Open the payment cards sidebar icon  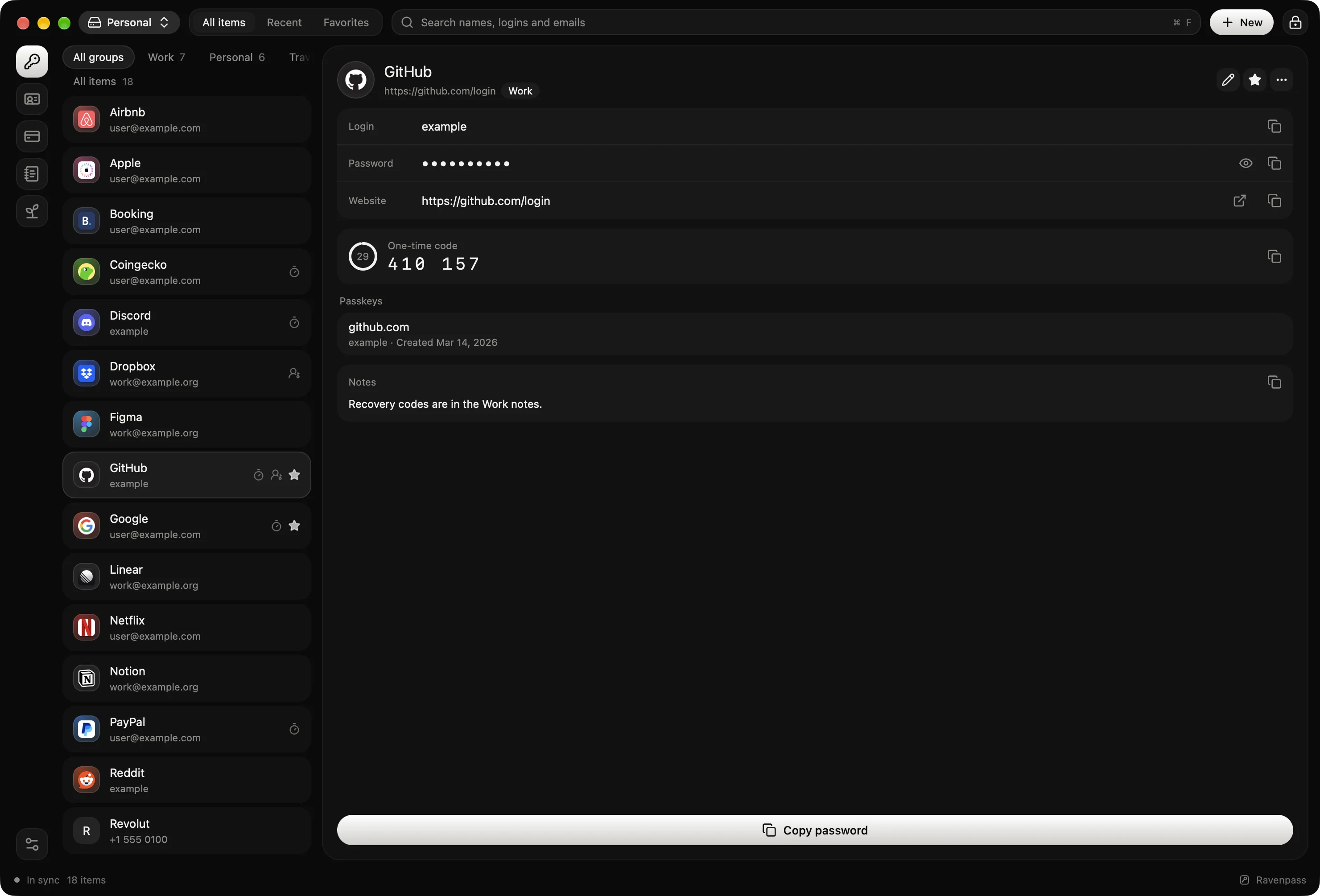[x=32, y=136]
